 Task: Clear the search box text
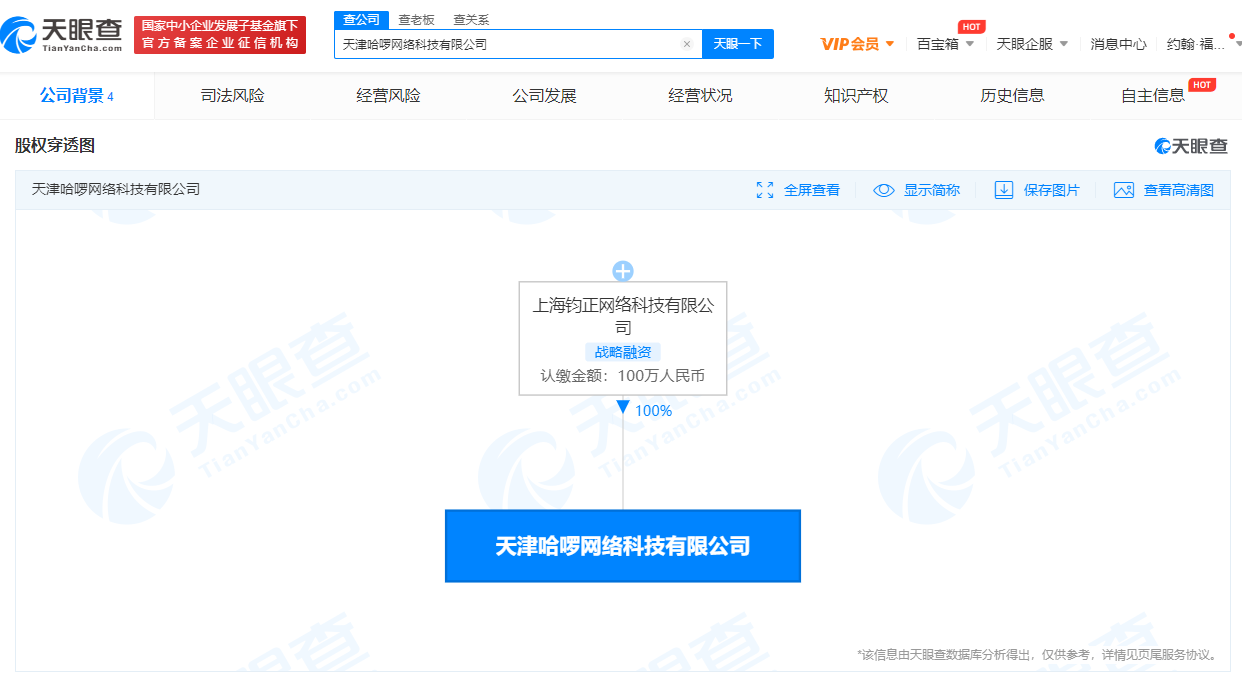pyautogui.click(x=687, y=44)
